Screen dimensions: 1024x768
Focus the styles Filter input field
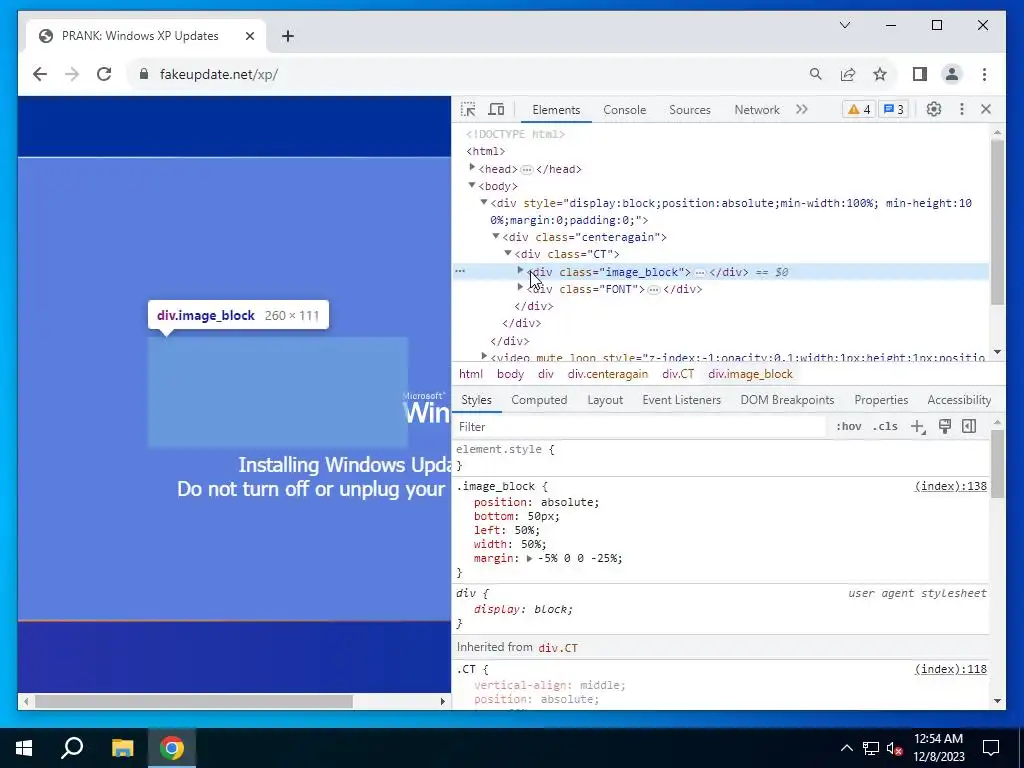(x=640, y=426)
